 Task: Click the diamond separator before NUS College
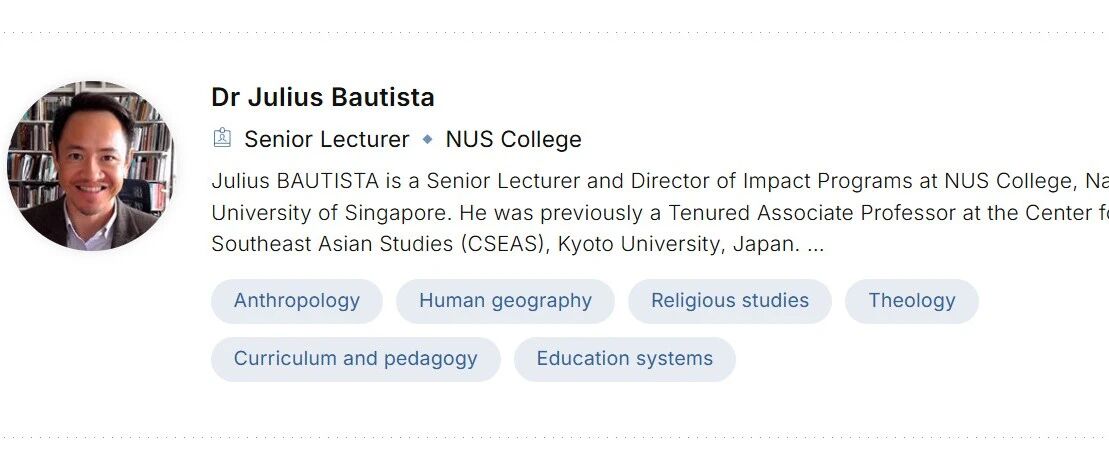pos(428,139)
